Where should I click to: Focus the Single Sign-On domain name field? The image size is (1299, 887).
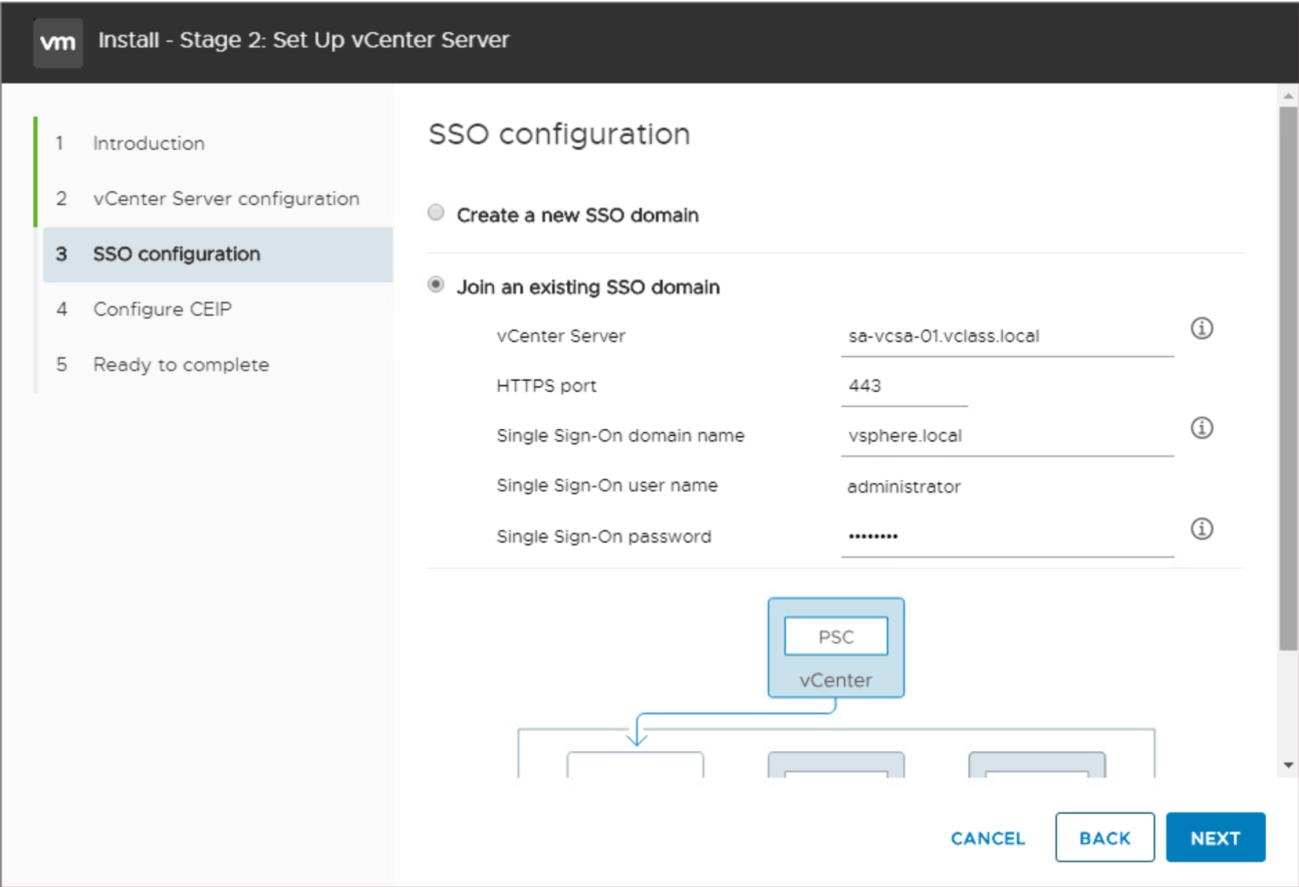tap(1007, 436)
